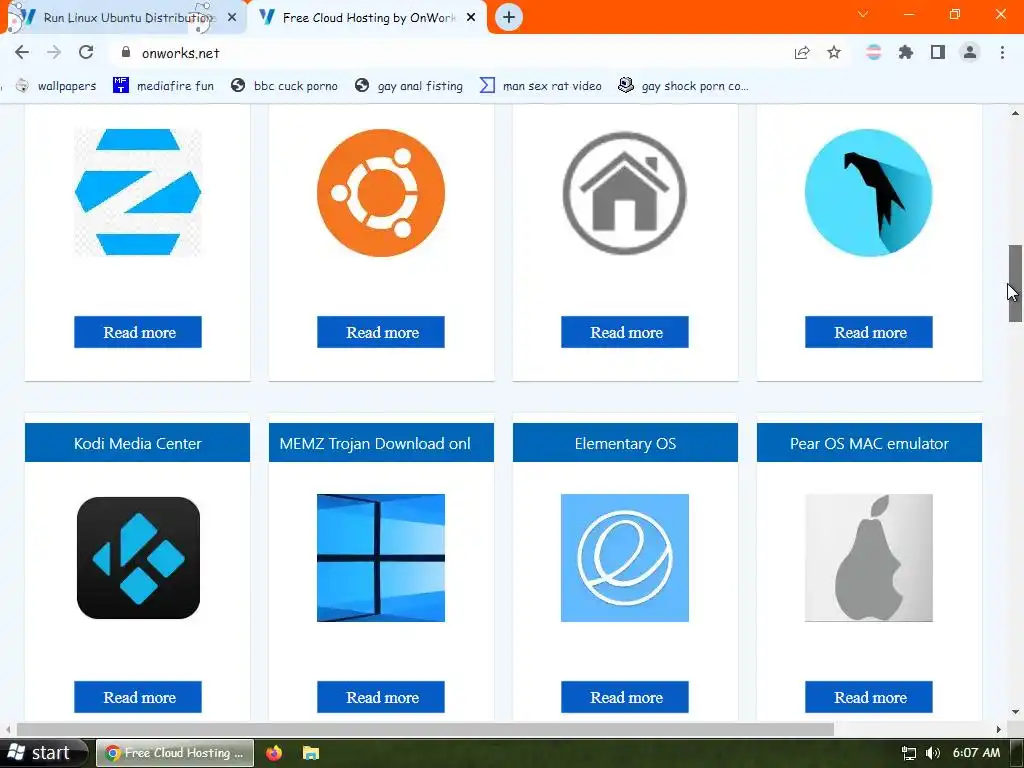Click Read more under the house logo
1024x768 pixels.
click(624, 332)
